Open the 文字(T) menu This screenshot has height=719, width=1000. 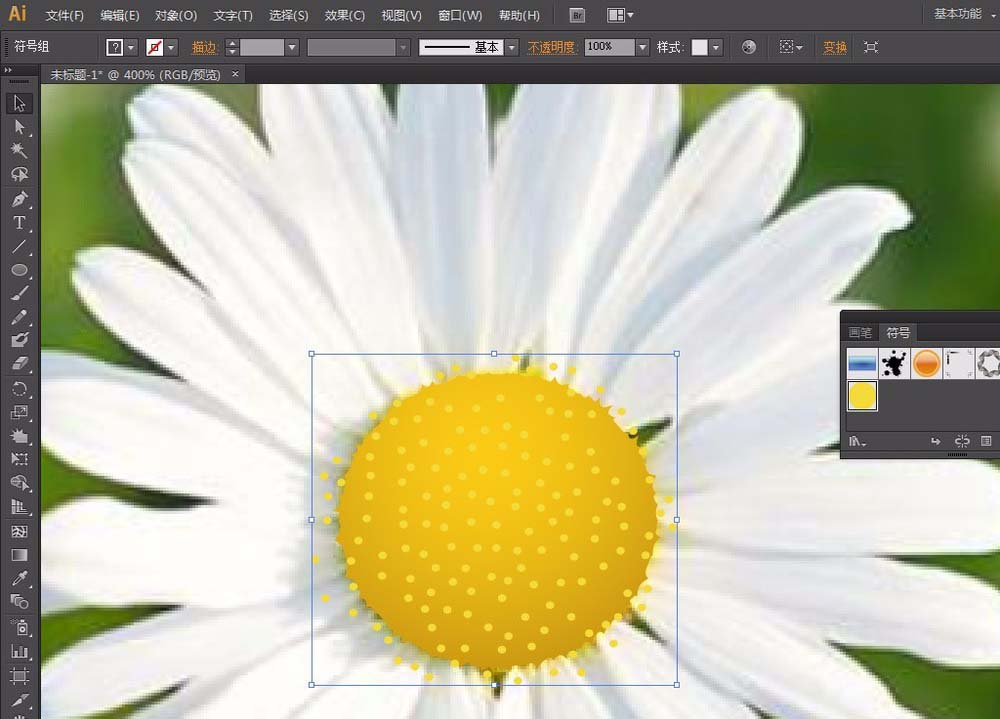pyautogui.click(x=233, y=15)
